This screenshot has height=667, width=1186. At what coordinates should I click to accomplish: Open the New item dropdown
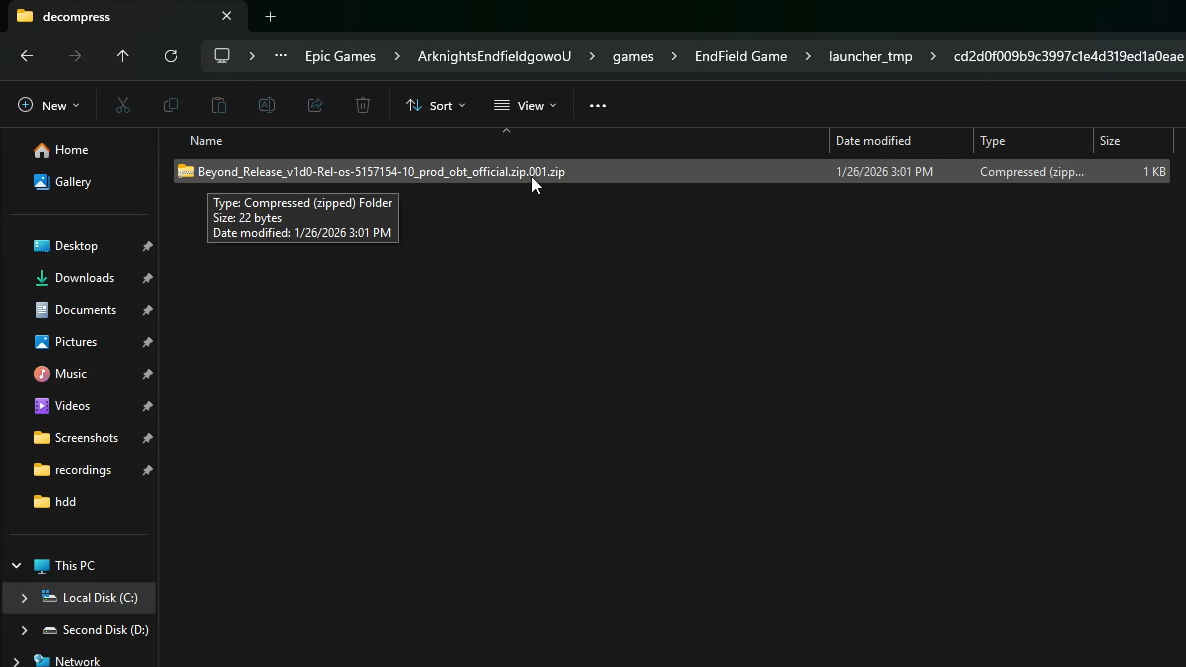pos(48,105)
